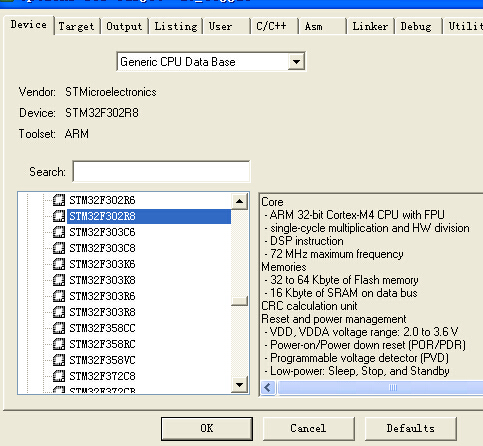The width and height of the screenshot is (483, 446).
Task: Click chip icon beside STM32F302R8
Action: (59, 216)
